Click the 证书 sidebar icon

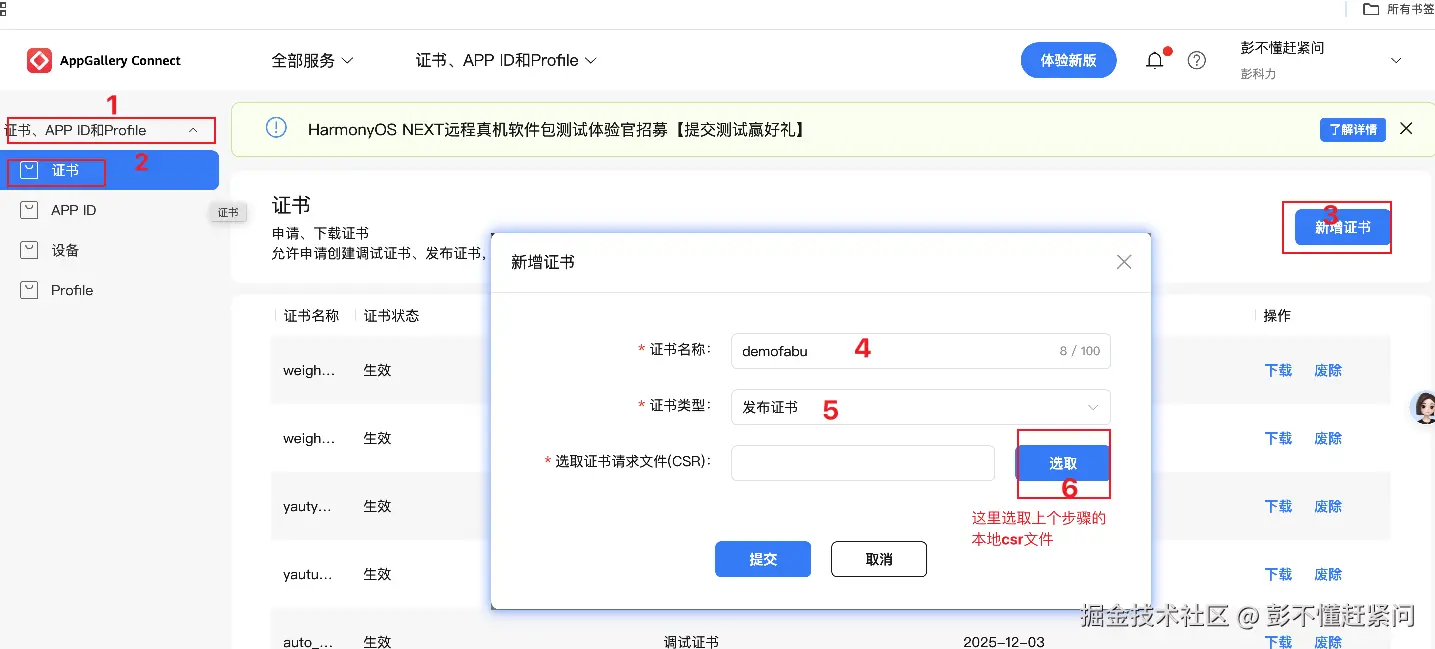pos(30,170)
